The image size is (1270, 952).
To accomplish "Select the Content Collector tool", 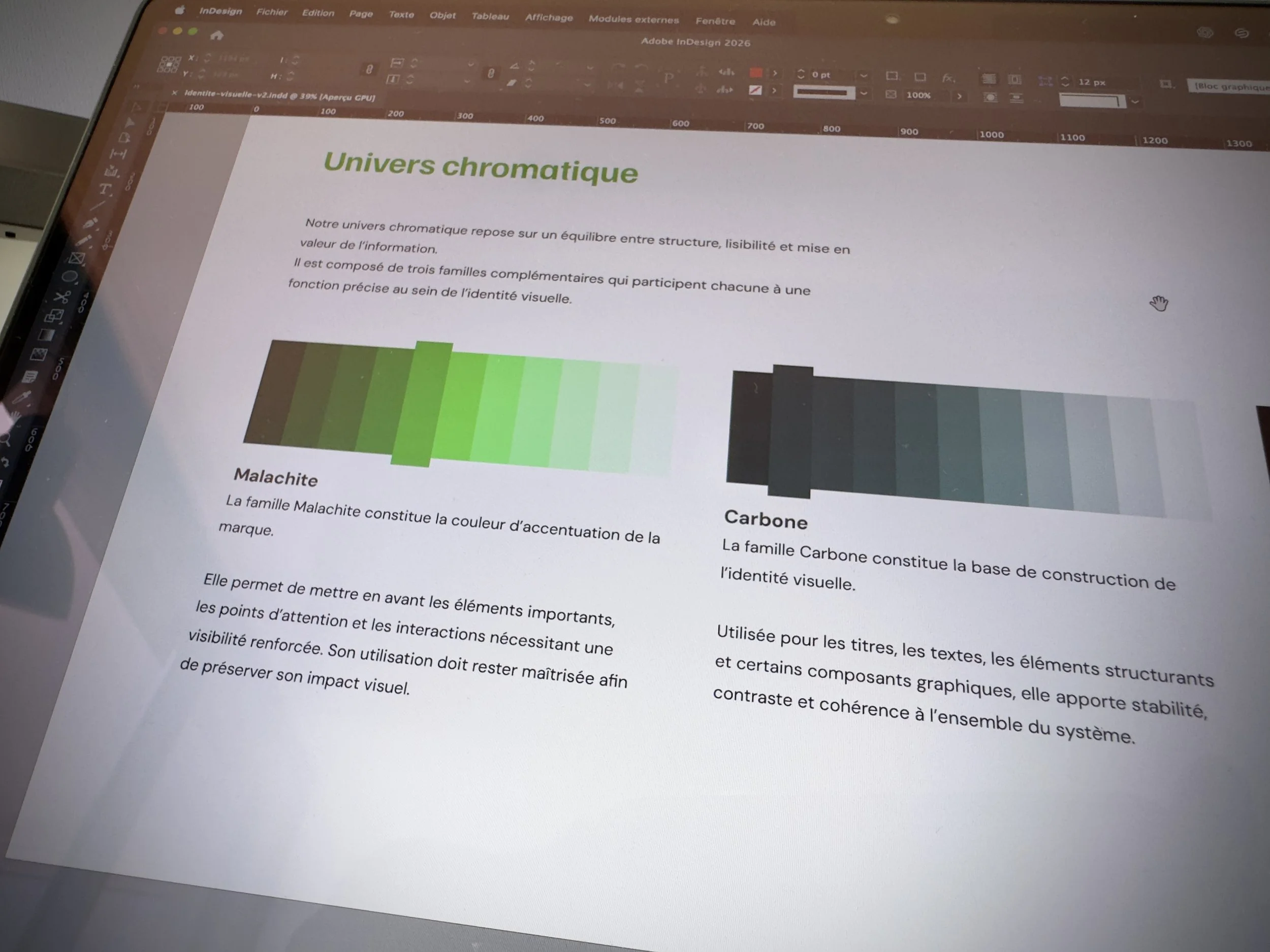I will [x=112, y=171].
